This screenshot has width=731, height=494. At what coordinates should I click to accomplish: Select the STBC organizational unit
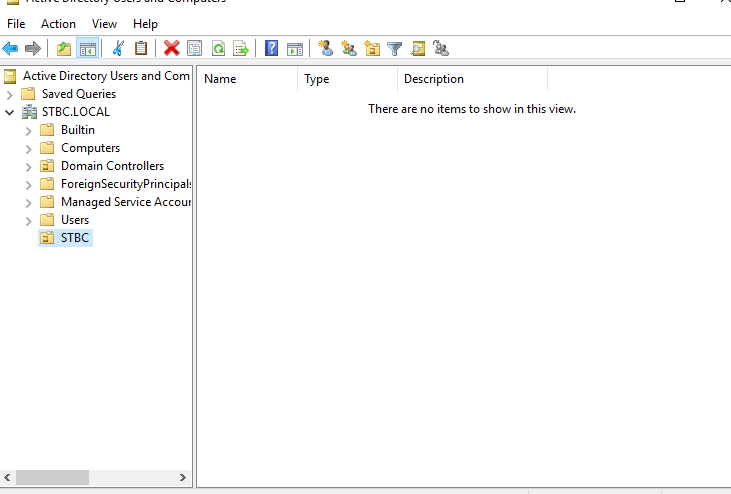click(75, 238)
